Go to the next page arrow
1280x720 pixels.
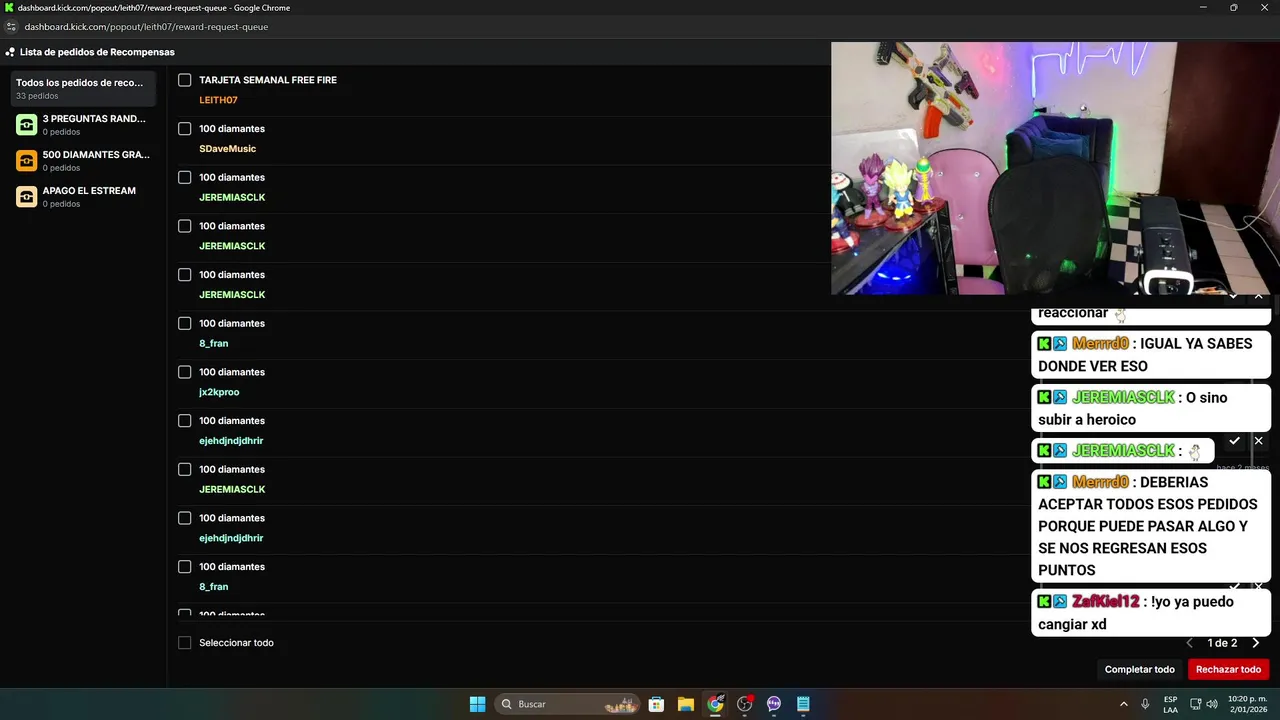1256,643
